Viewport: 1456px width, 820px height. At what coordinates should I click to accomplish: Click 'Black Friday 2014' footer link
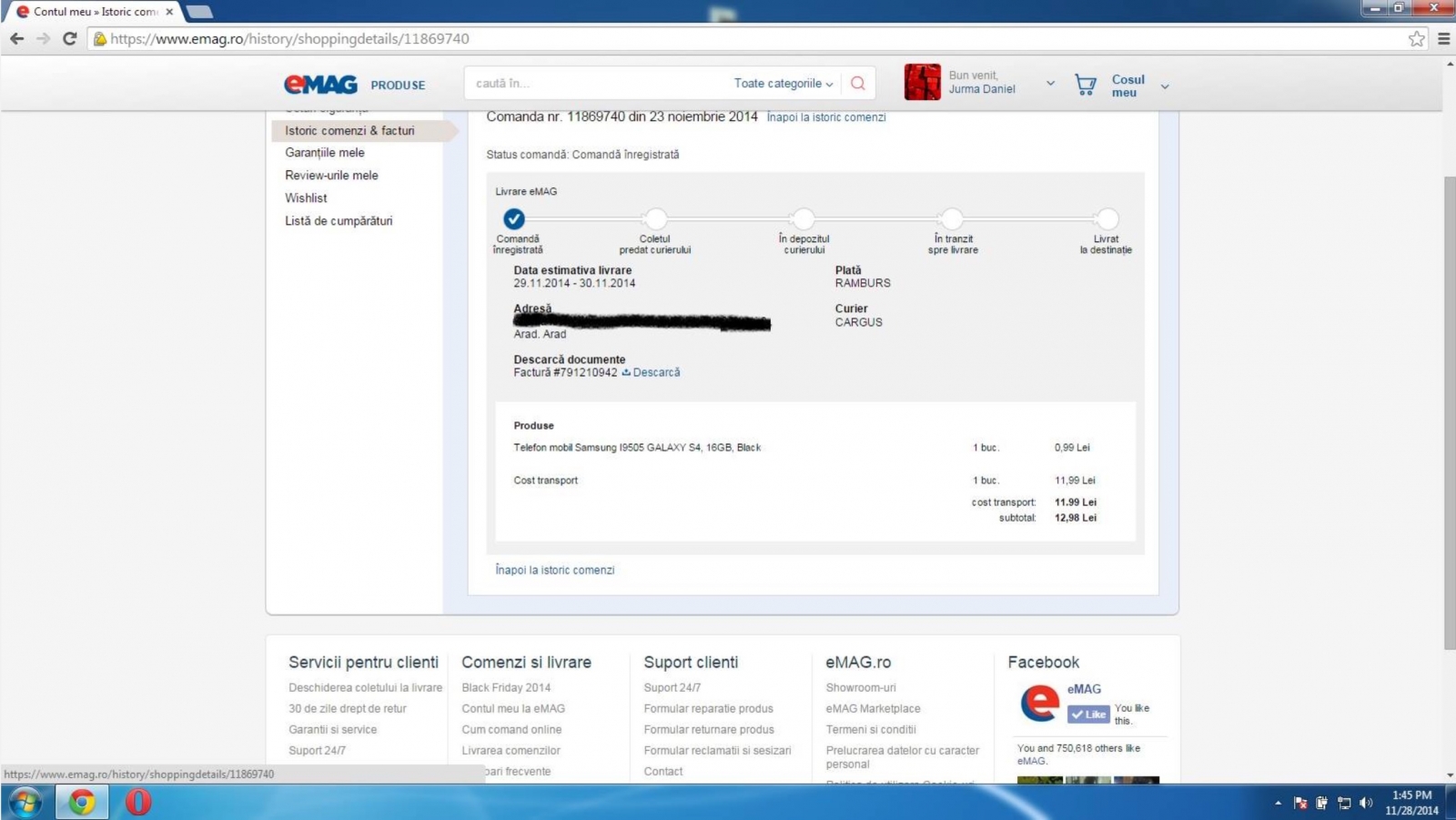tap(506, 688)
